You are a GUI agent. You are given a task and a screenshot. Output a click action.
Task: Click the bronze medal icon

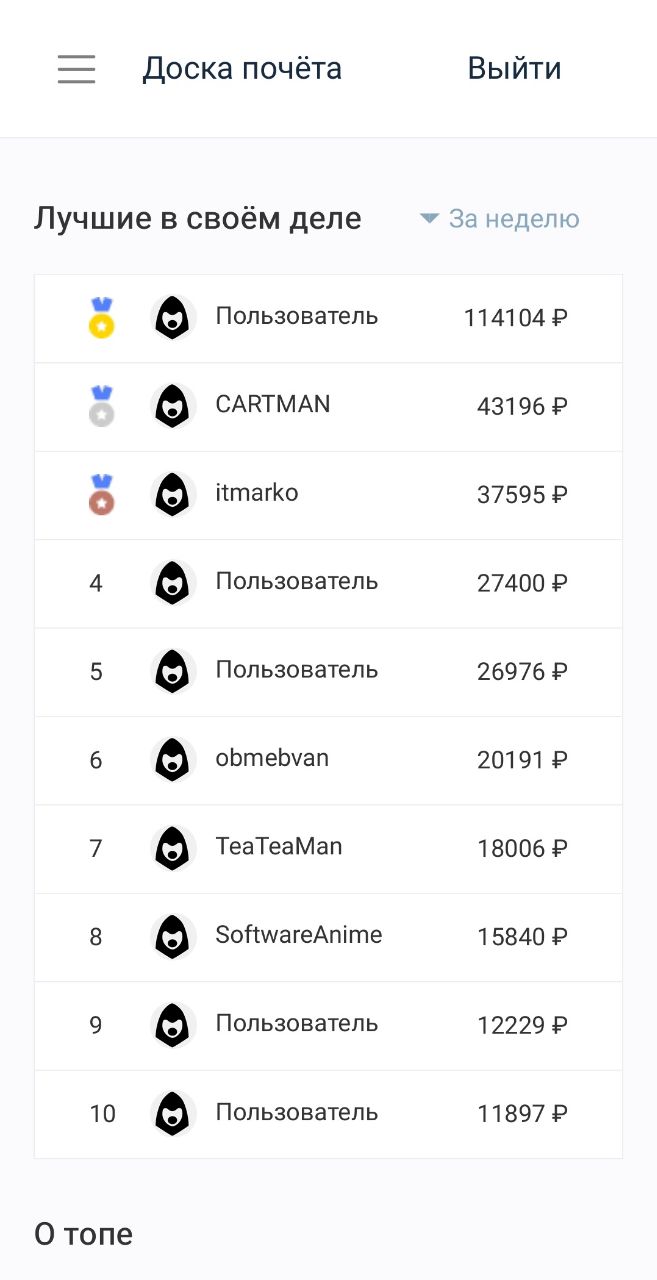(101, 495)
